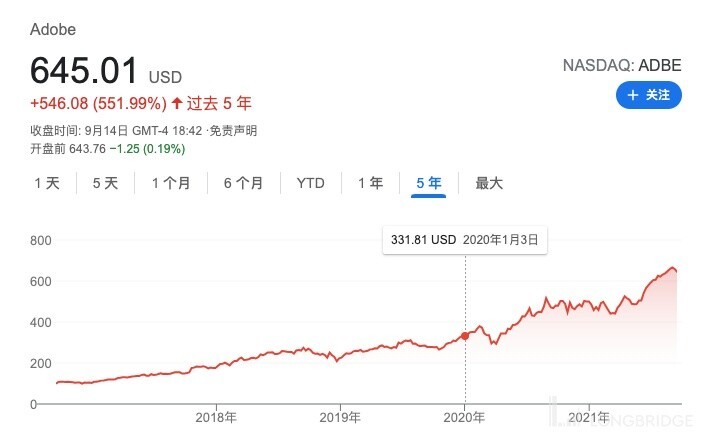Follow Adobe with the 关注 button
The image size is (711, 444).
pos(648,95)
